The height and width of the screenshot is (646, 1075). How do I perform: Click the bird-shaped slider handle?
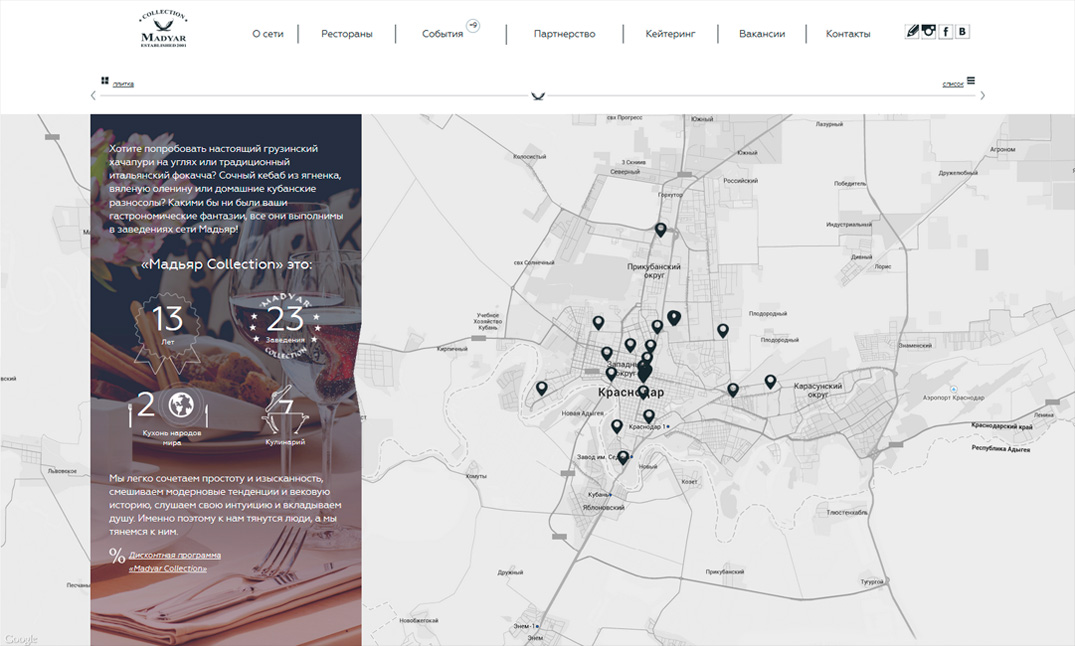[538, 96]
